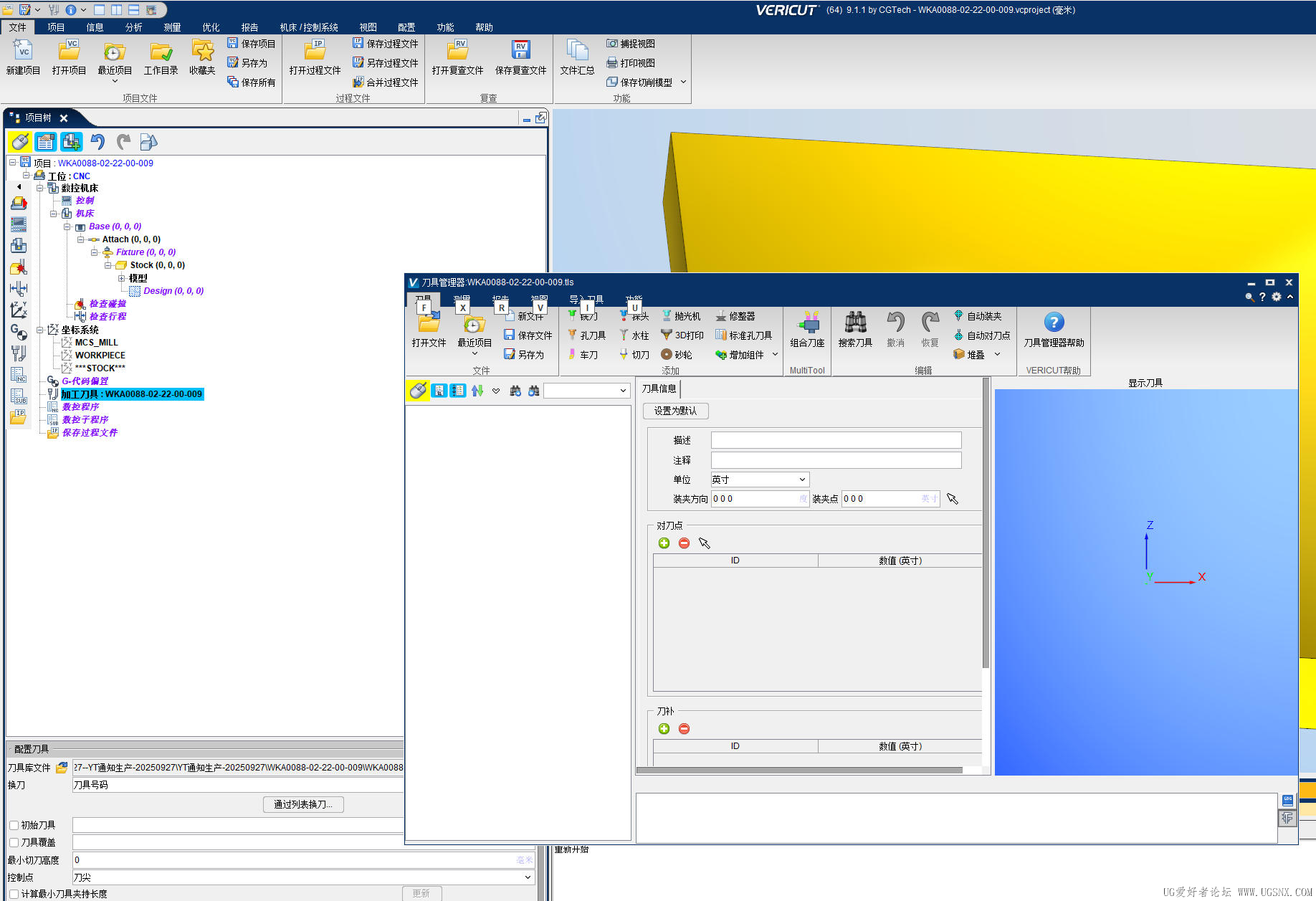Click 合并过程文件 in the ribbon

pyautogui.click(x=386, y=82)
